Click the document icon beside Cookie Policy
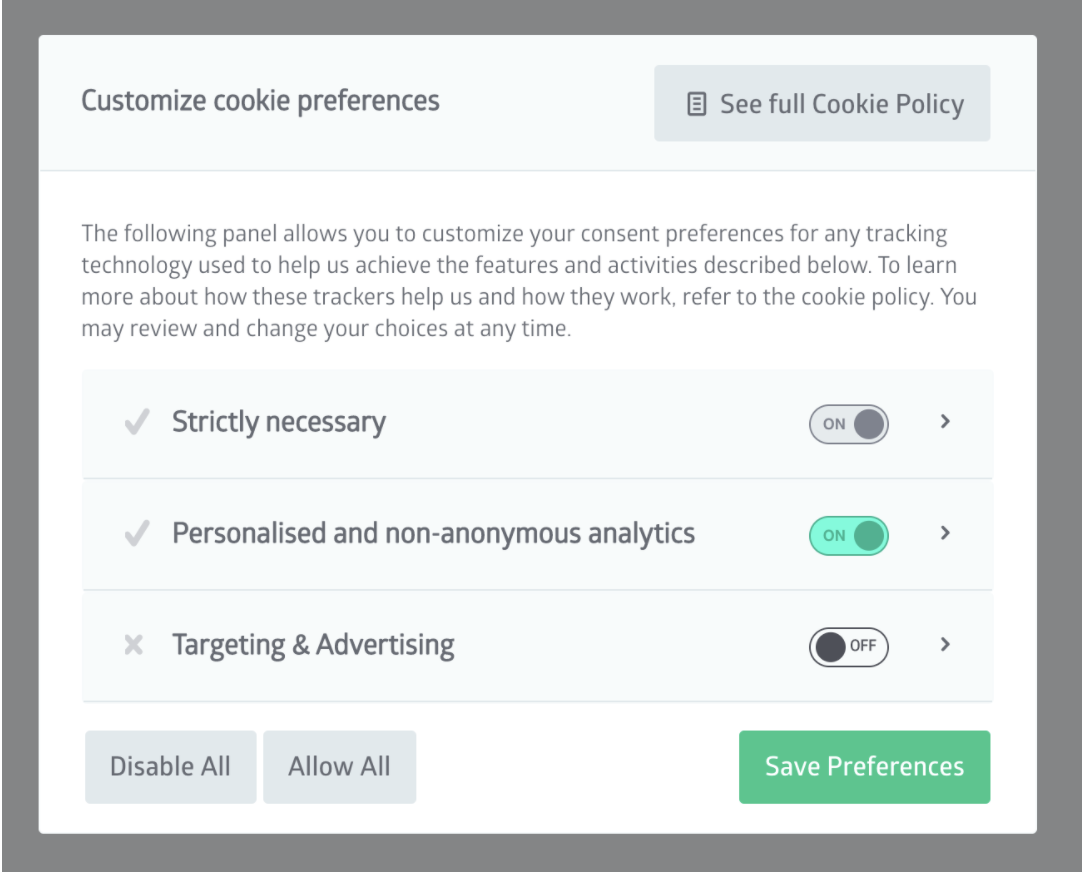 pos(696,104)
